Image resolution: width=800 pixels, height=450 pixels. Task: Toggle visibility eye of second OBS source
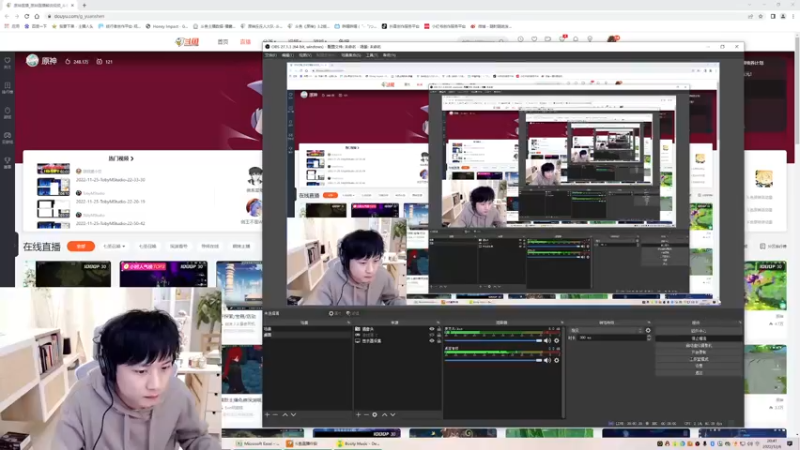click(432, 335)
